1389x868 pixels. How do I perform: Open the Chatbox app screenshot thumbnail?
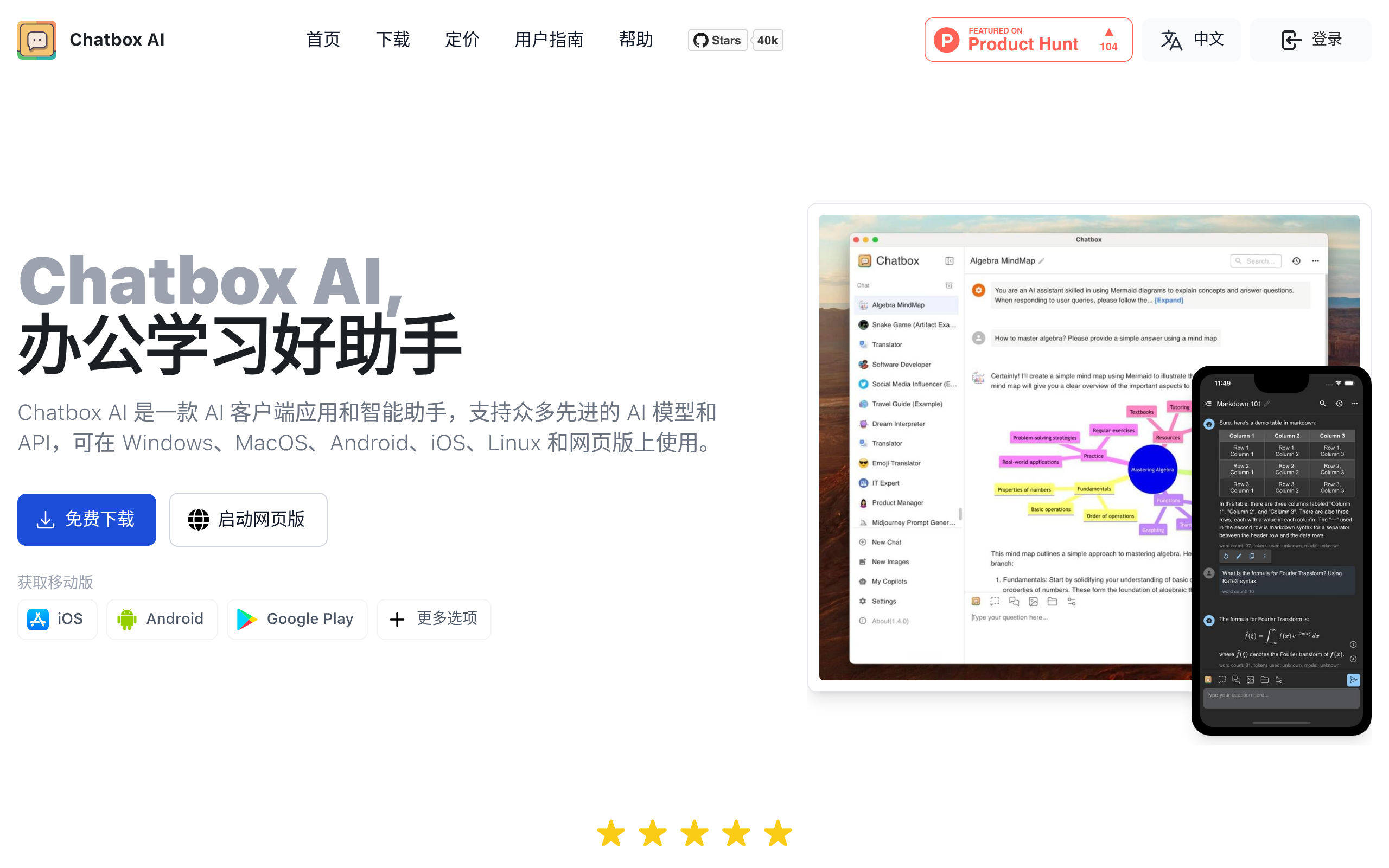point(1089,447)
